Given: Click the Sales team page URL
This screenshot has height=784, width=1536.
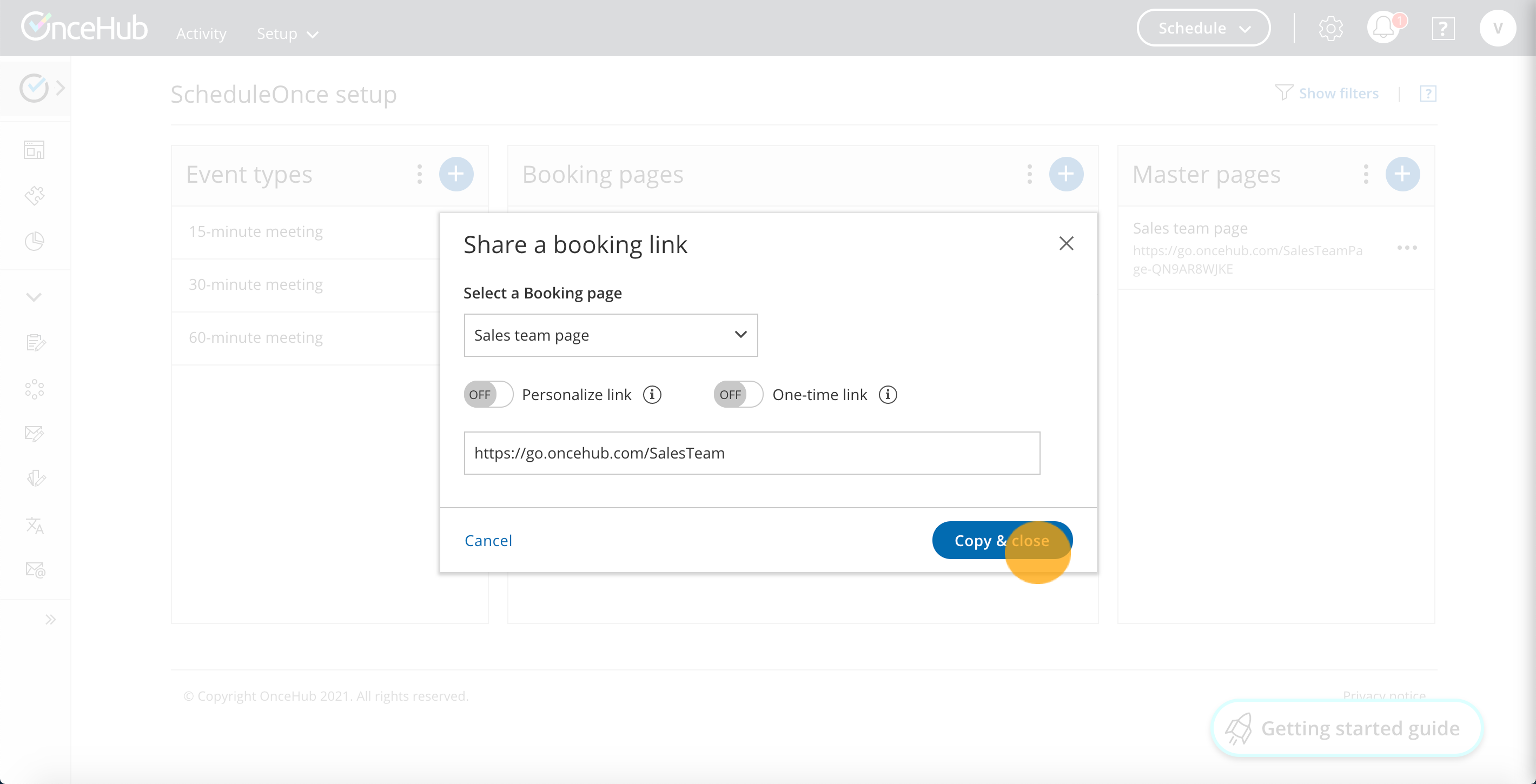Looking at the screenshot, I should (x=1247, y=260).
